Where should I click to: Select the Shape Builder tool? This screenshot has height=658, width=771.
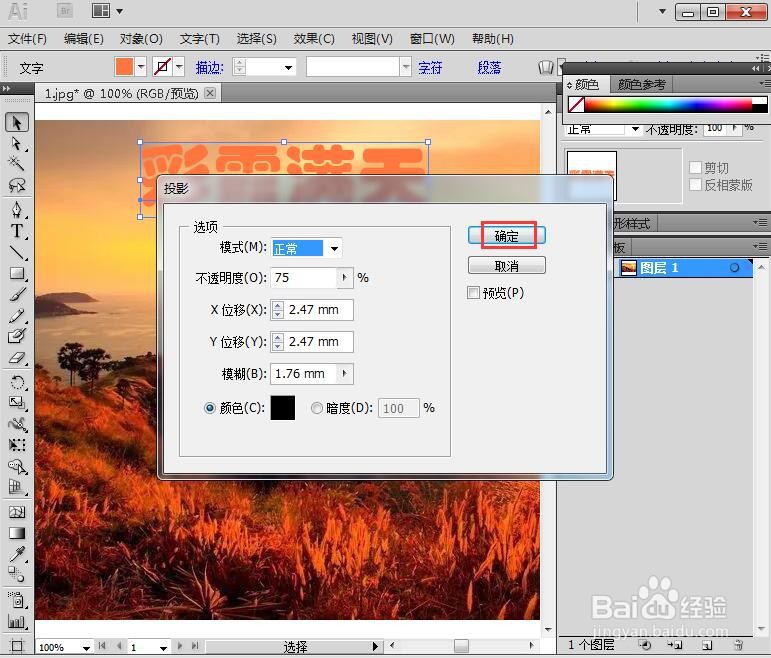[17, 466]
